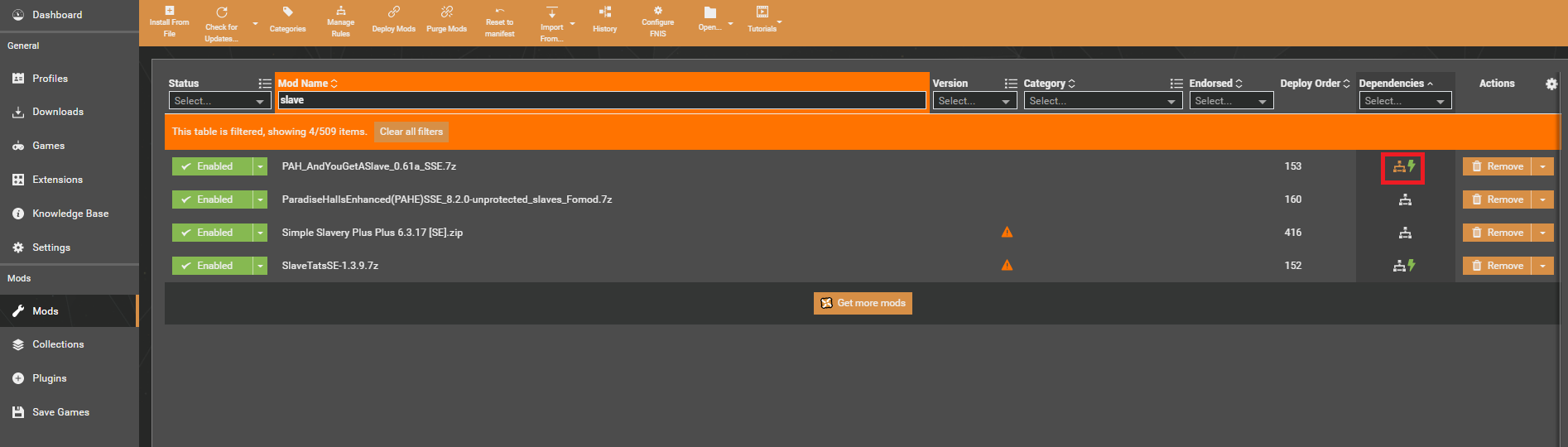
Task: Open Status filter select dropdown
Action: [x=219, y=101]
